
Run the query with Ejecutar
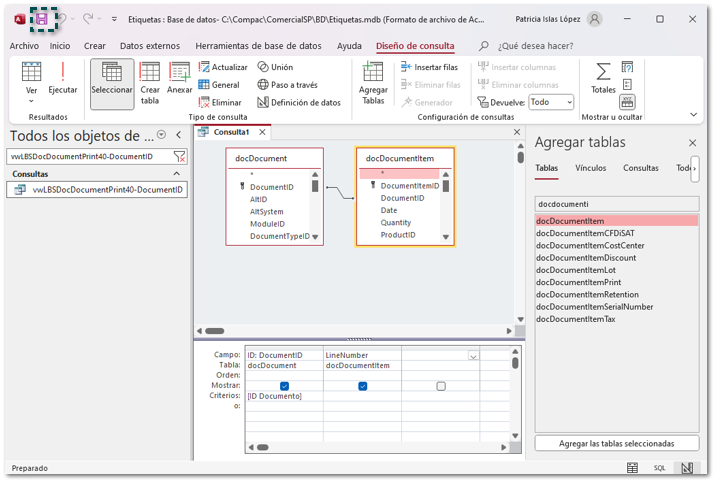[x=63, y=78]
